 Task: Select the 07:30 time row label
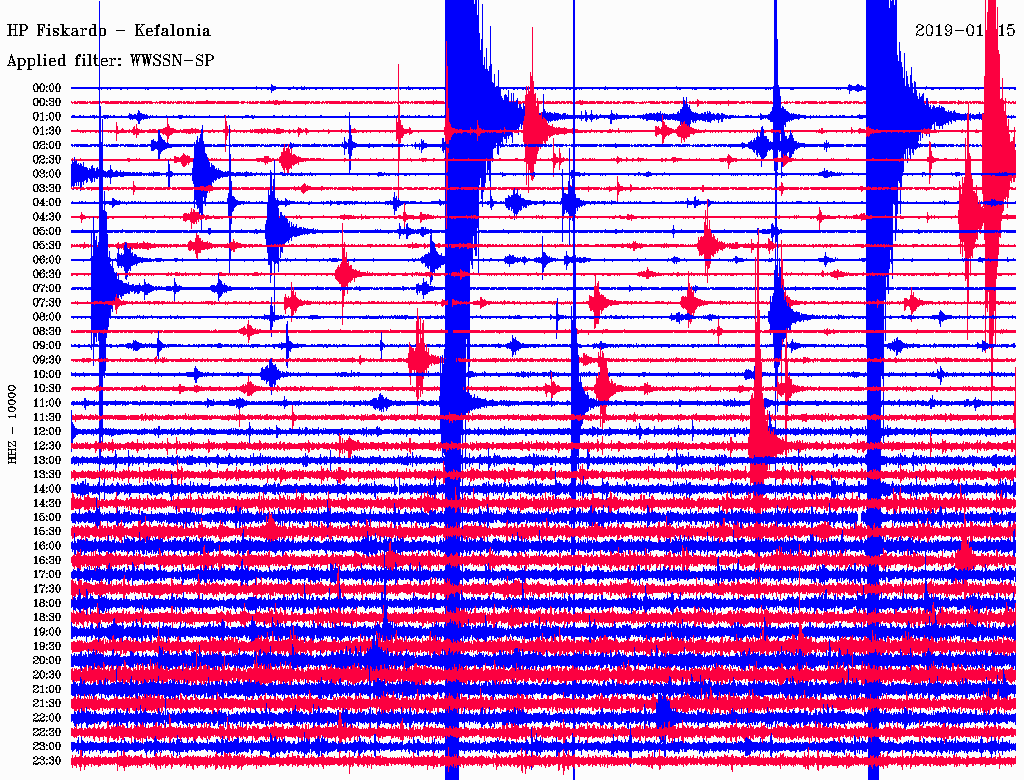click(47, 303)
